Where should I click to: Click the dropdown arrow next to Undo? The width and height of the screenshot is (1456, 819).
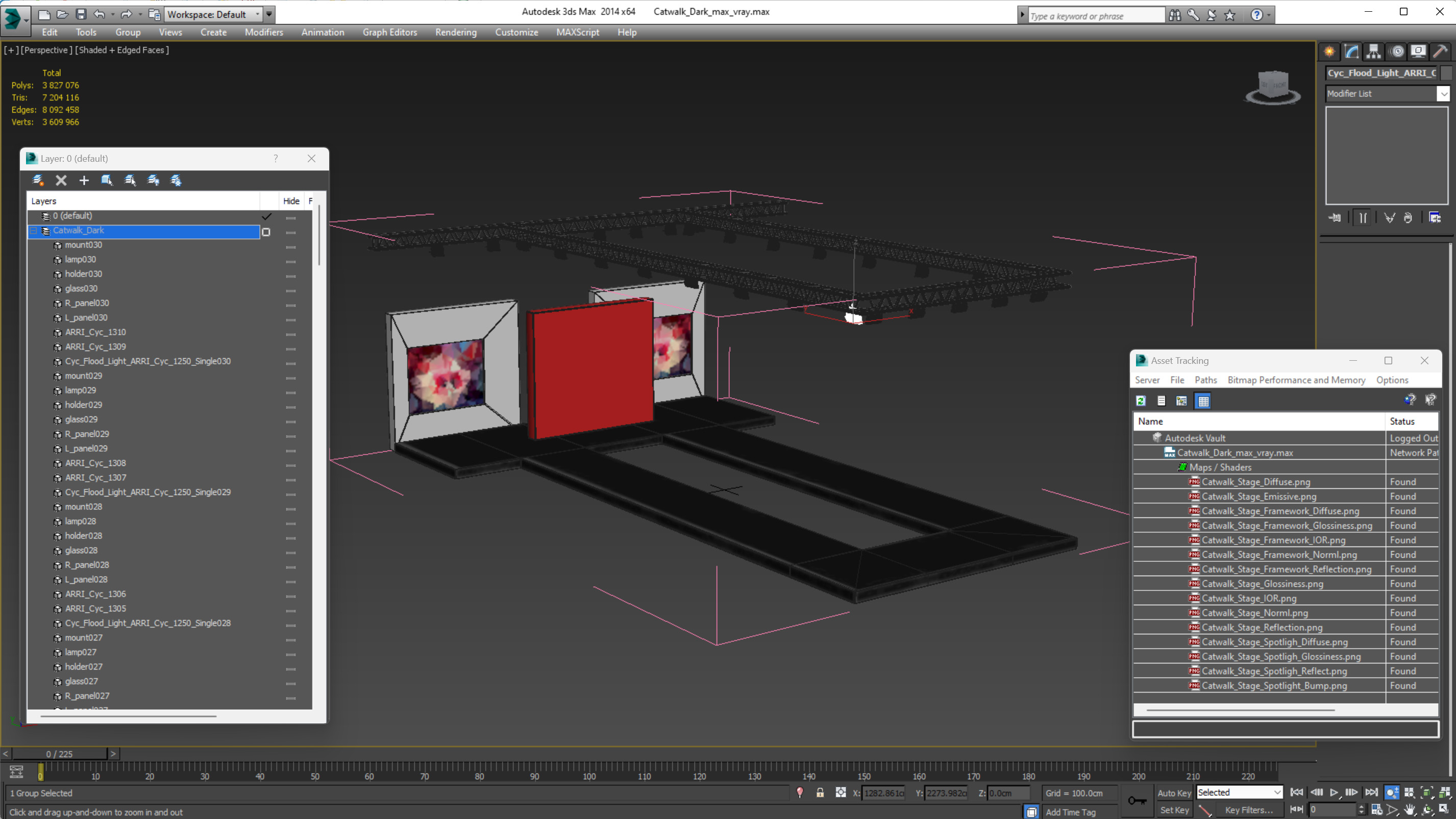[112, 14]
